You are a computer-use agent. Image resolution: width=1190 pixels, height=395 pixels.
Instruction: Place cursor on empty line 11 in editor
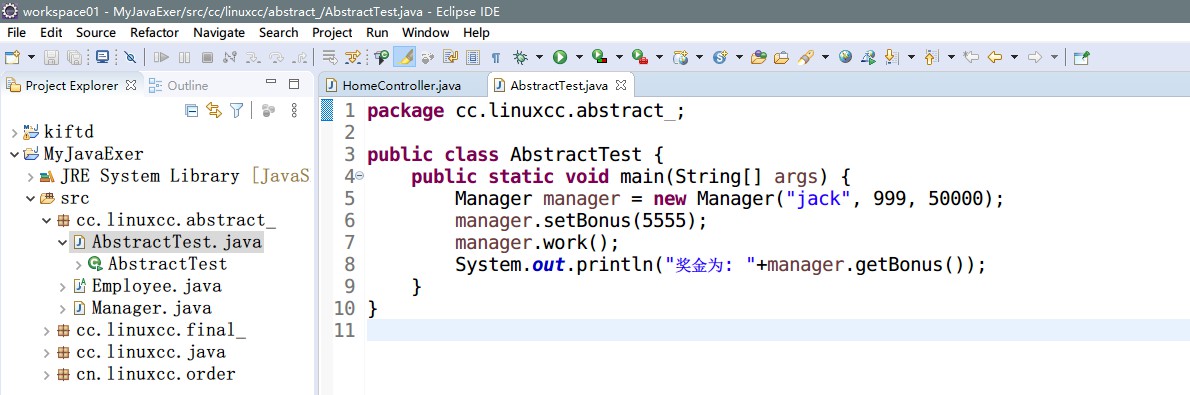[x=778, y=330]
